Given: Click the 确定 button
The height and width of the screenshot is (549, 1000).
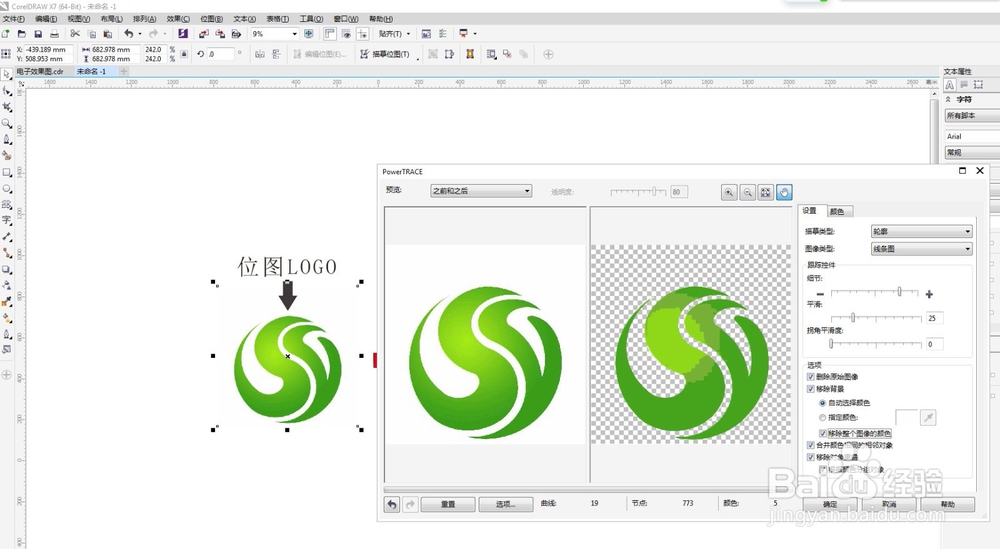Looking at the screenshot, I should (x=829, y=504).
